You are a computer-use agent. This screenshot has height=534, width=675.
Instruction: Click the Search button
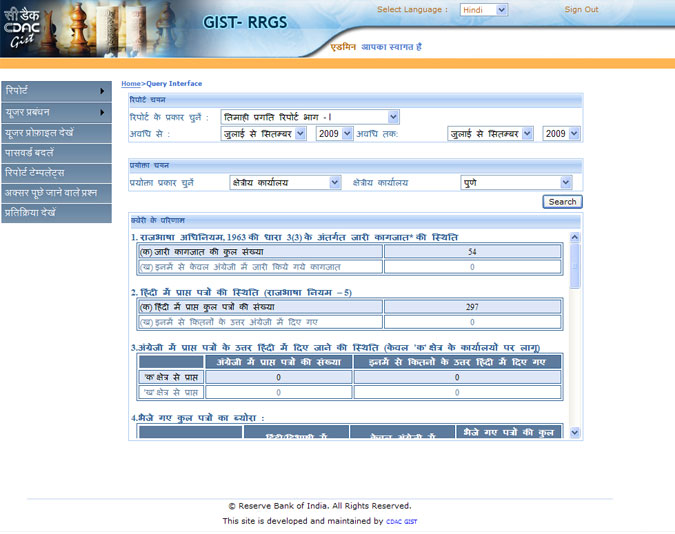[562, 202]
